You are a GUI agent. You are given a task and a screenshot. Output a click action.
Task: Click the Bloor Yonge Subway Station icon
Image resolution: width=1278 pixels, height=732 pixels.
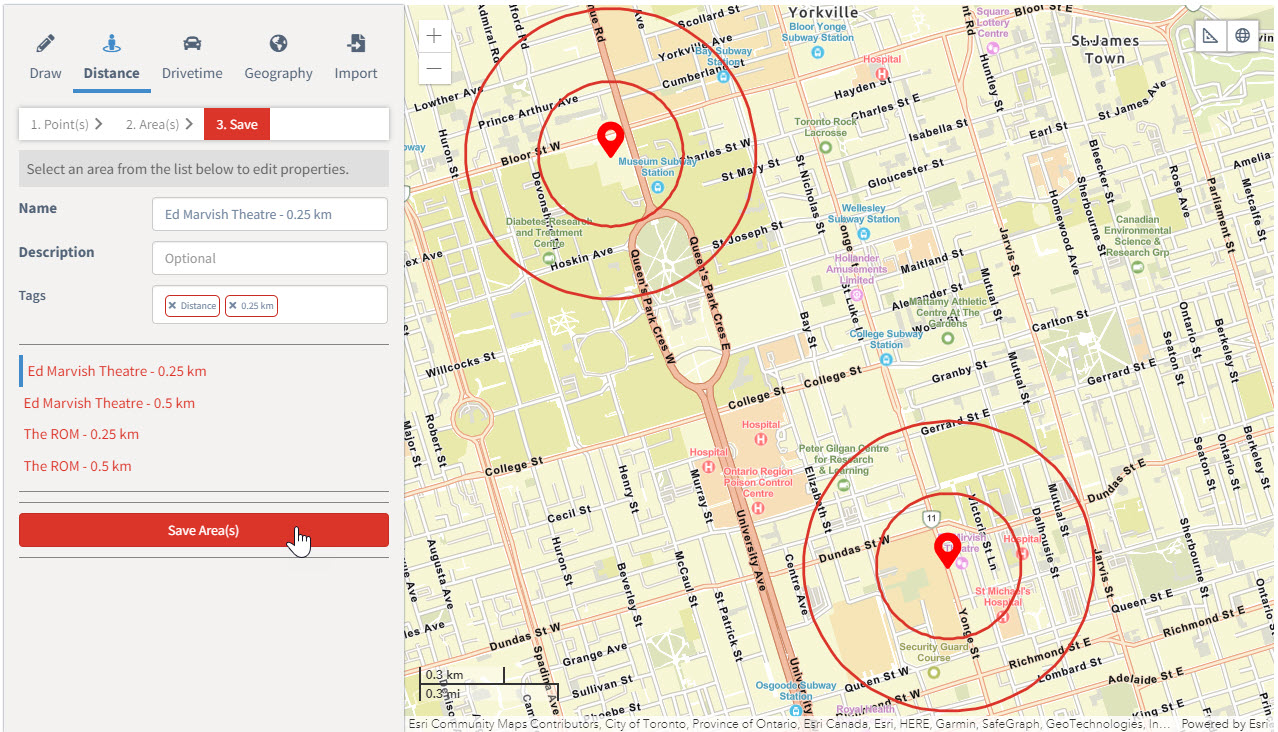pyautogui.click(x=818, y=52)
